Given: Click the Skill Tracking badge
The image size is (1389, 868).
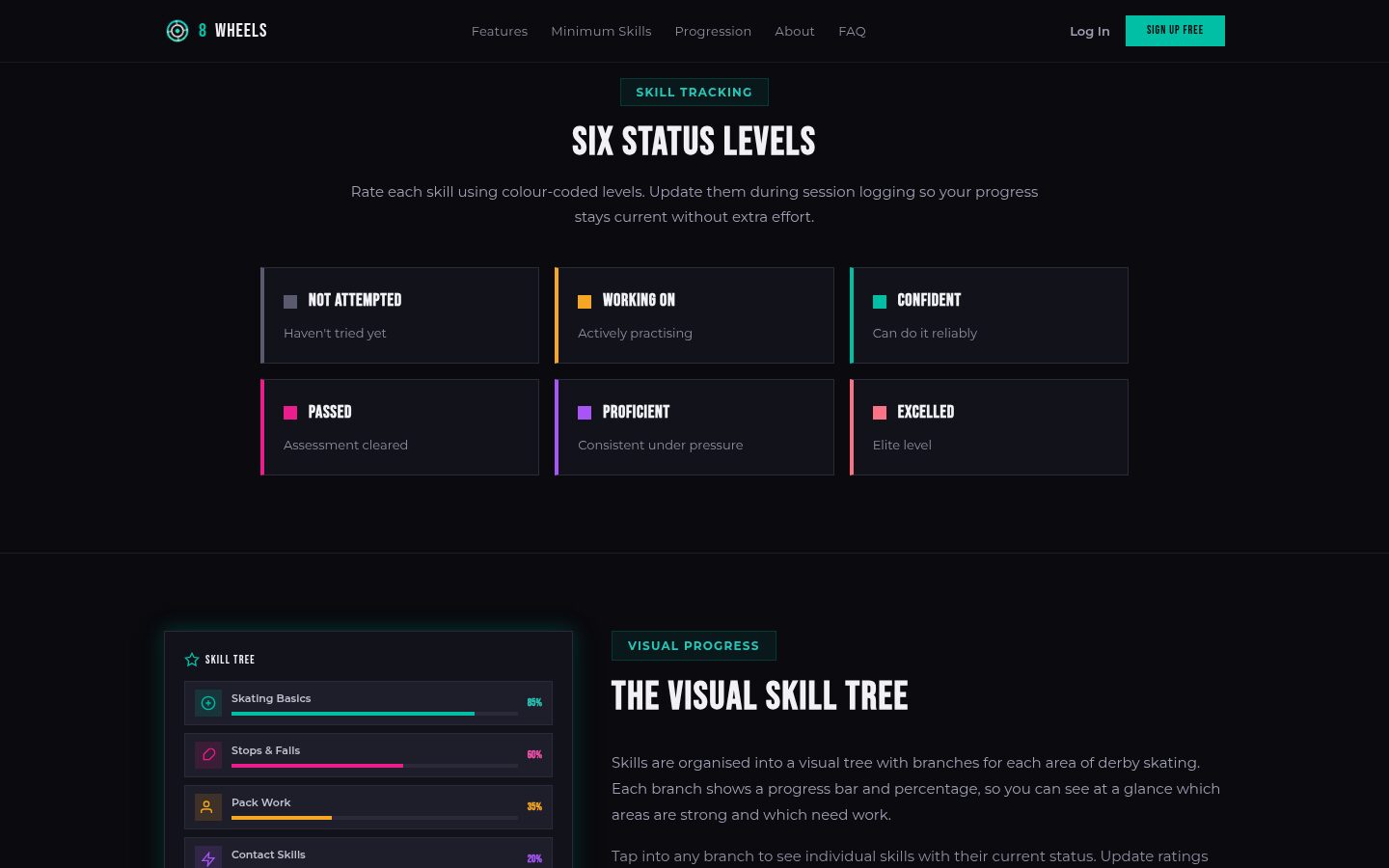Looking at the screenshot, I should tap(694, 92).
